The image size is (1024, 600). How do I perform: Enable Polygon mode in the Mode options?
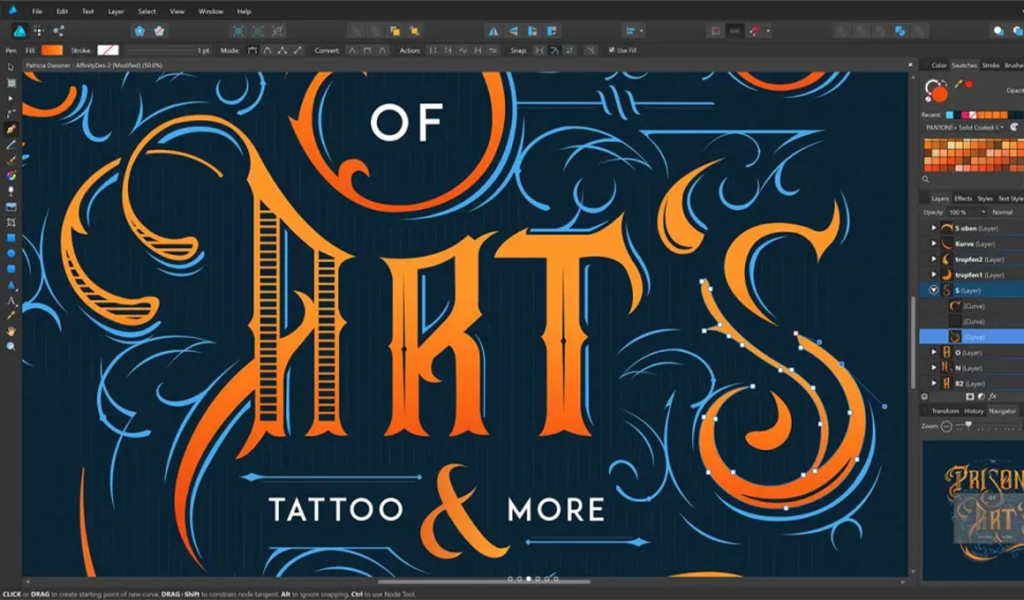[x=282, y=50]
